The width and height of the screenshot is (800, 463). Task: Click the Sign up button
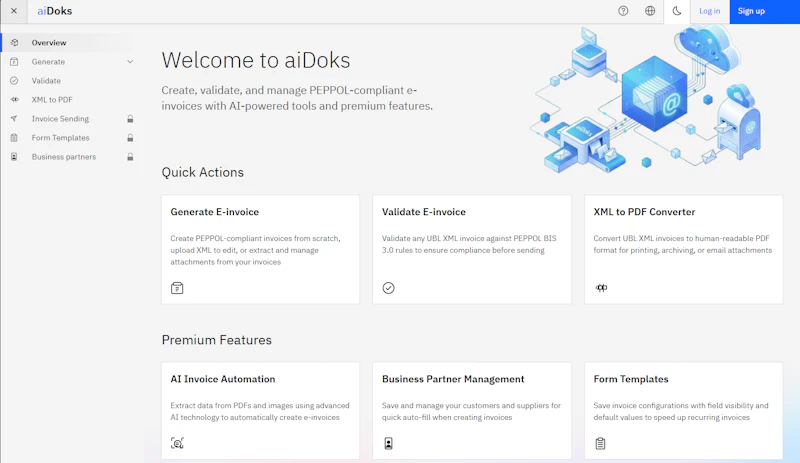point(764,11)
